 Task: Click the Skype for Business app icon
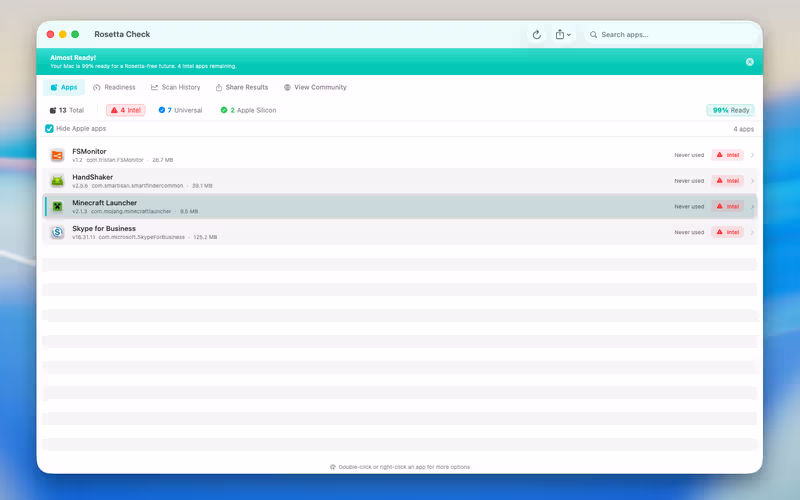tap(57, 232)
